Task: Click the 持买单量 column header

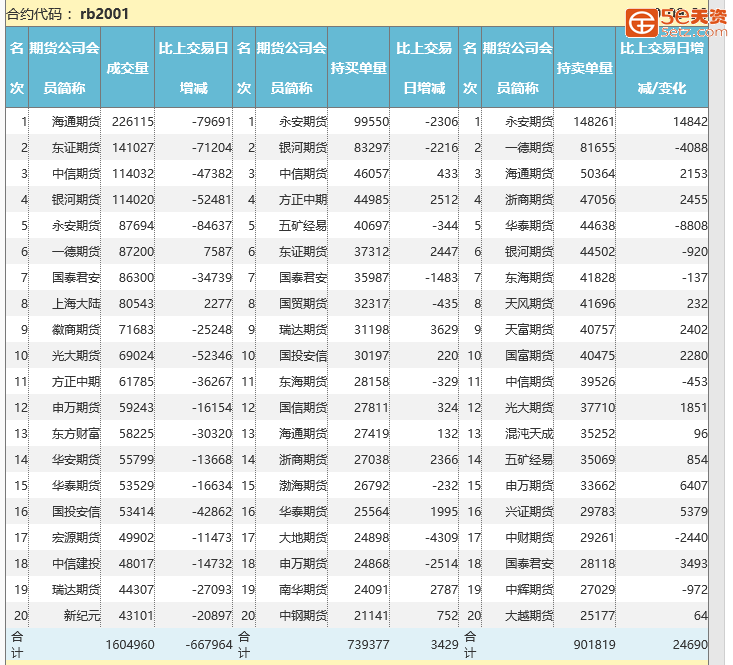Action: (x=359, y=68)
